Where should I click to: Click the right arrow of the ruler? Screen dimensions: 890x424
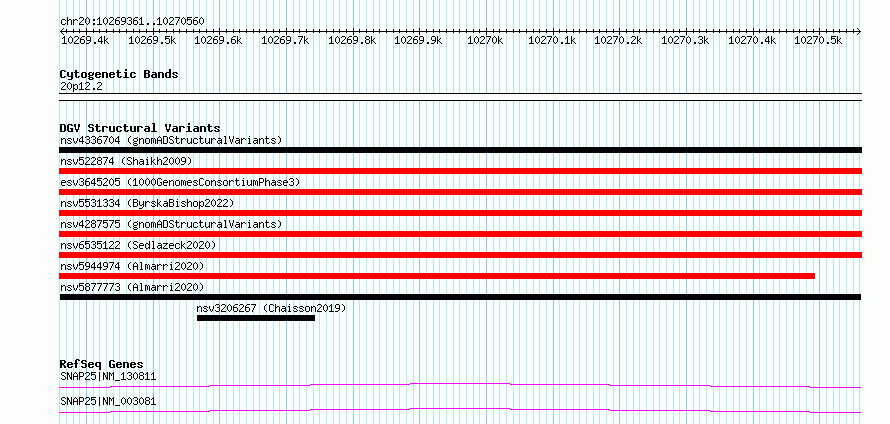pyautogui.click(x=858, y=31)
